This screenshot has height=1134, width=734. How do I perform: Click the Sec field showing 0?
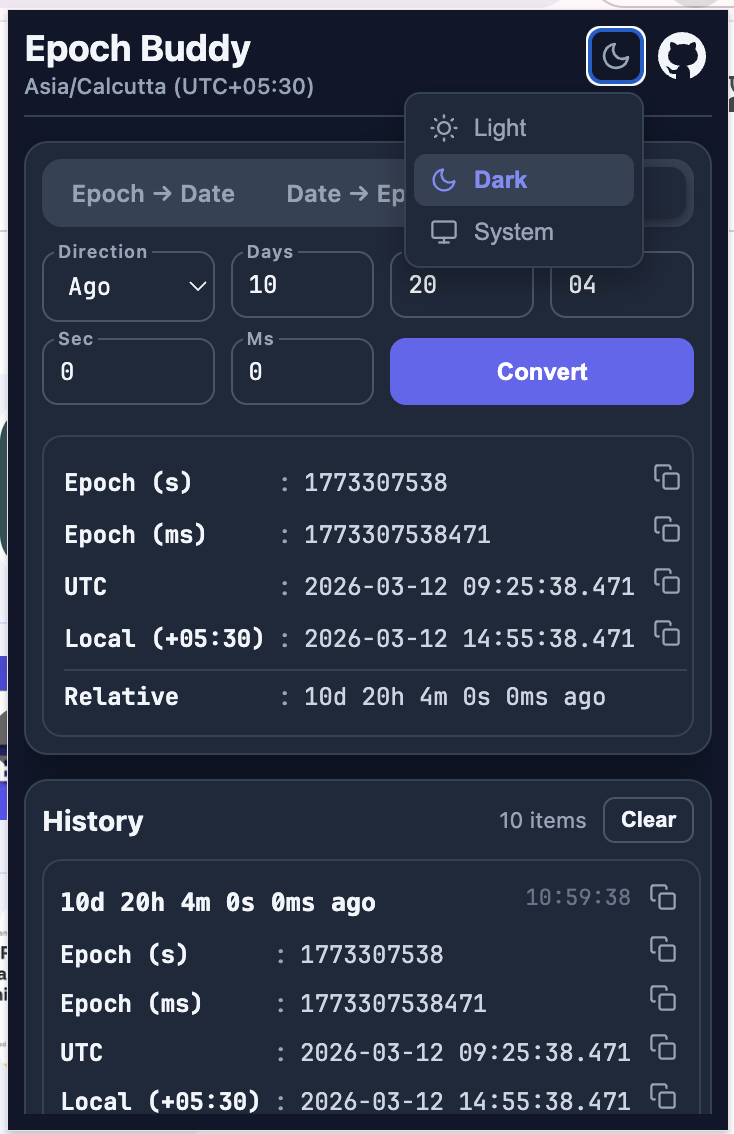pyautogui.click(x=128, y=372)
